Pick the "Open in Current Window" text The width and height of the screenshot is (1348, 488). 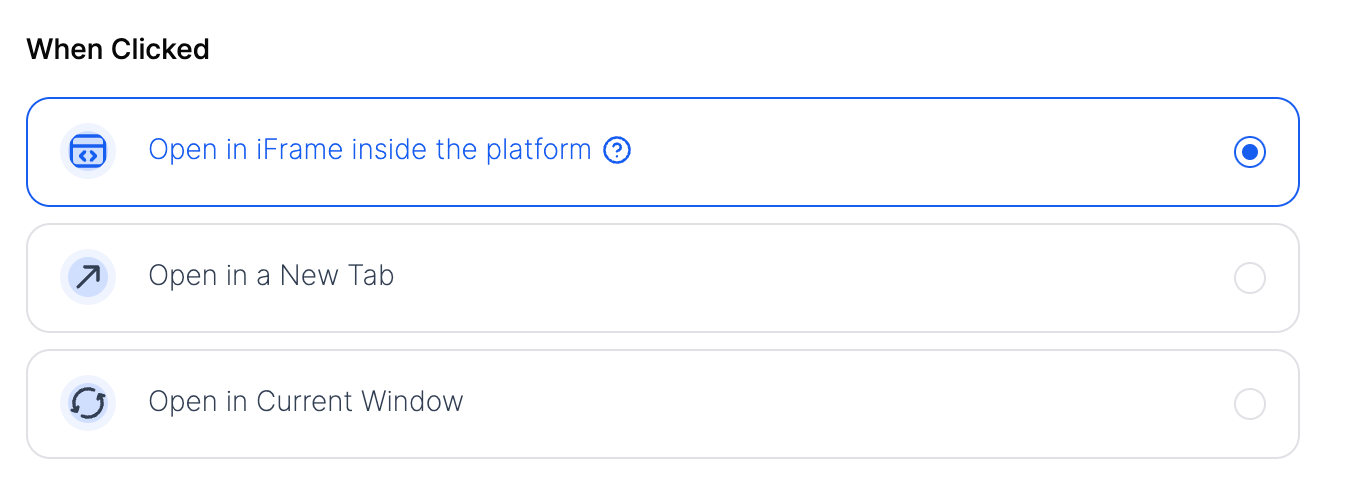306,402
